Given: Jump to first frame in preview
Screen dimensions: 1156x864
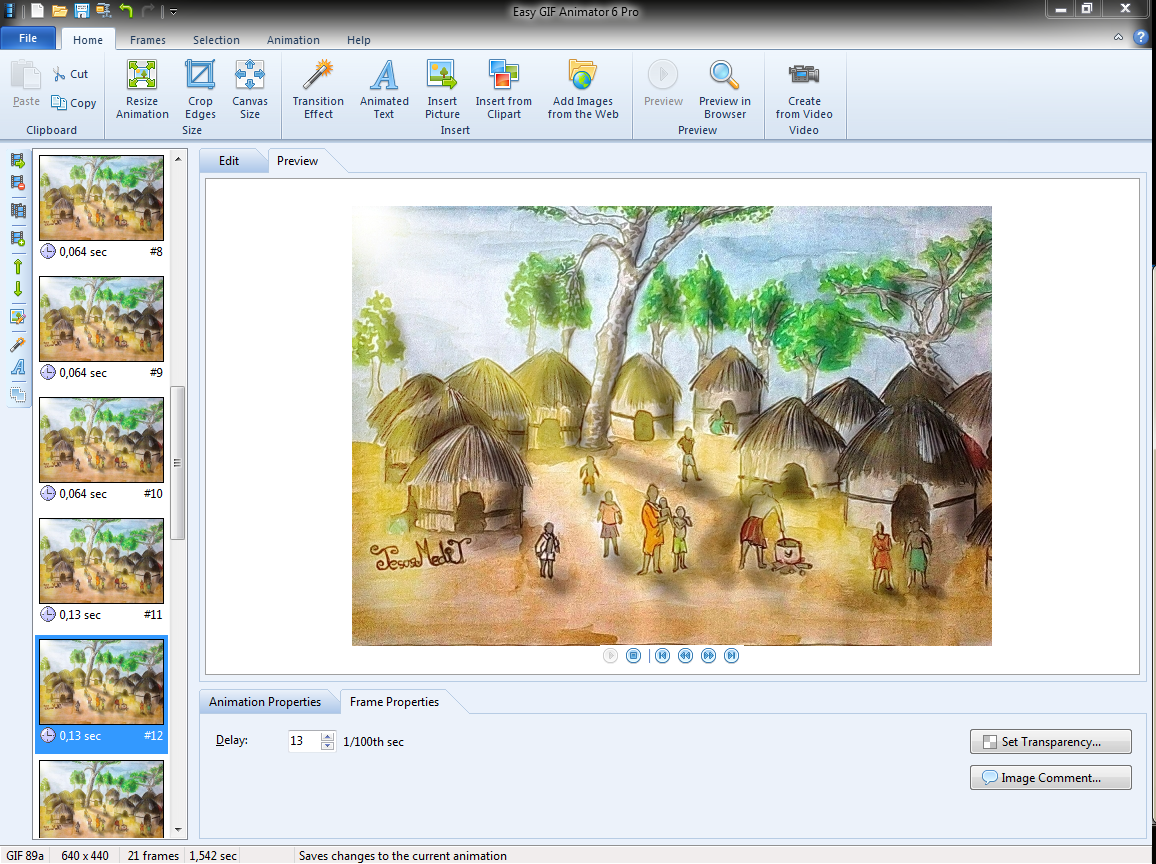Looking at the screenshot, I should coord(662,655).
